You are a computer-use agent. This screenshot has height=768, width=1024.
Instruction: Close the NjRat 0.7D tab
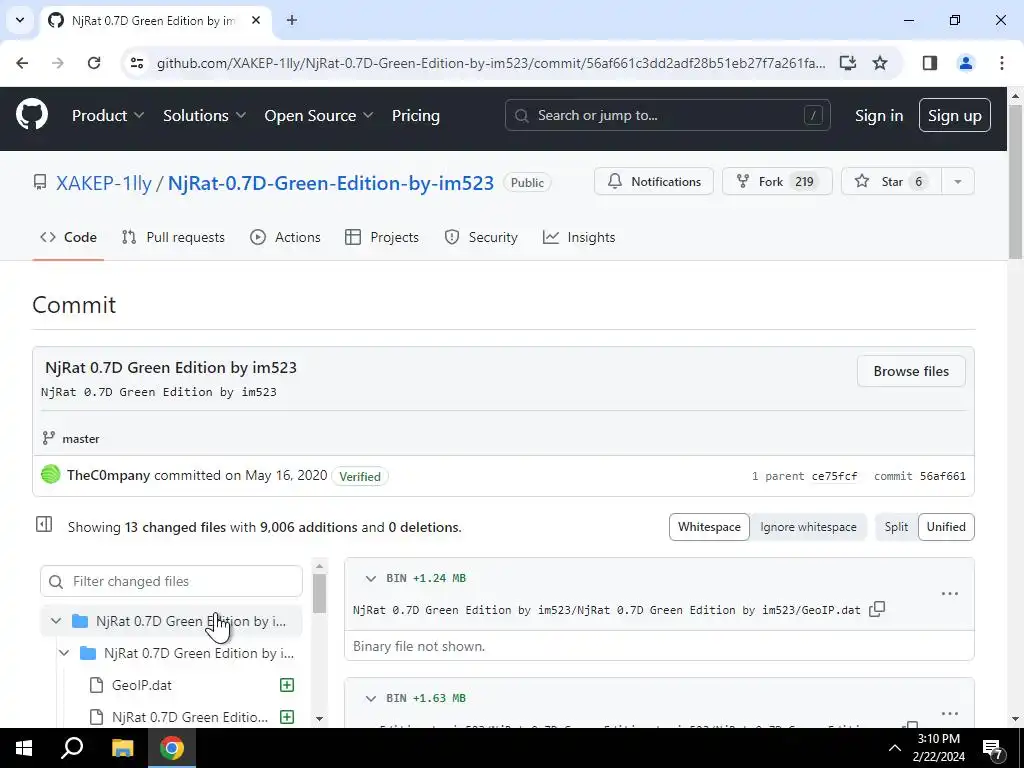[x=256, y=20]
